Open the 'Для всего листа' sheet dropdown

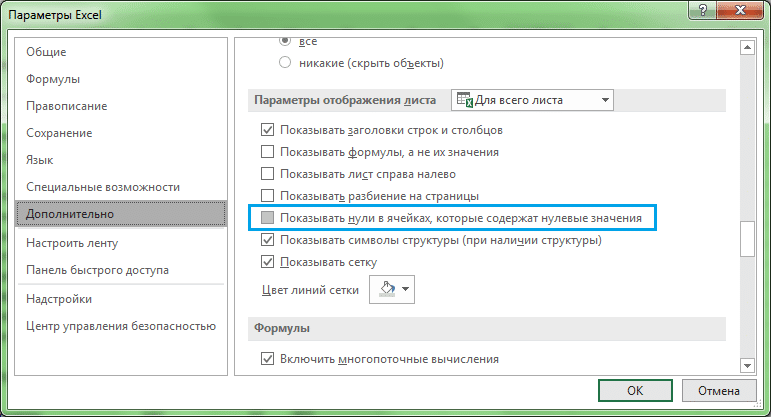click(x=532, y=100)
